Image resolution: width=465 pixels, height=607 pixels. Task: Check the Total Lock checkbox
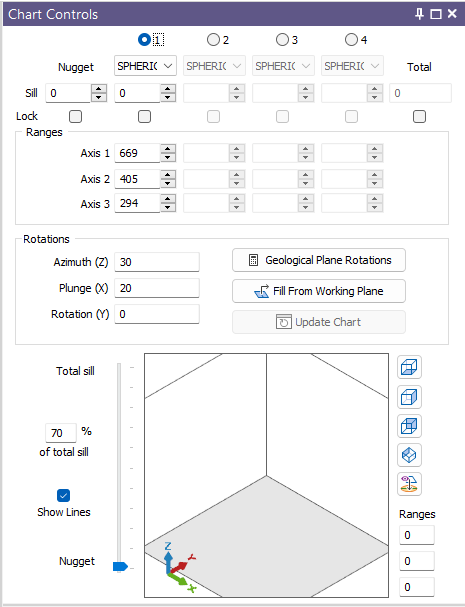point(419,116)
